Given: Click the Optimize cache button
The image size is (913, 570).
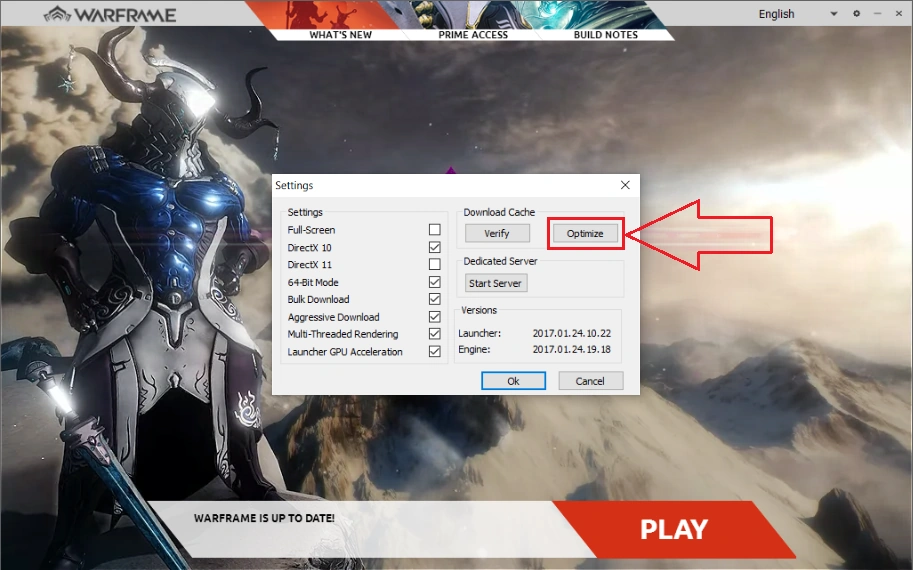Looking at the screenshot, I should (x=585, y=233).
